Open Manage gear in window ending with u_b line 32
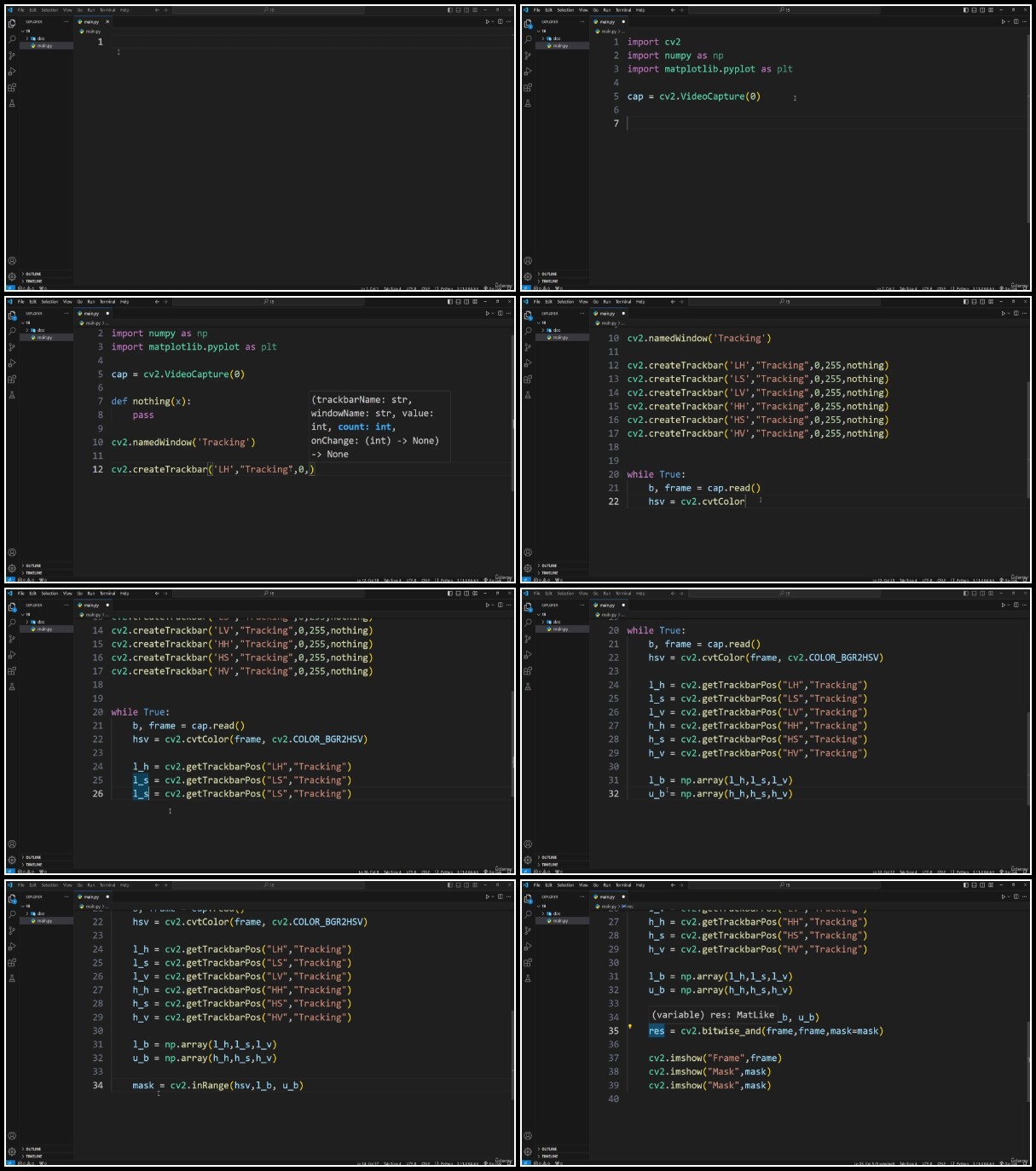 (528, 860)
